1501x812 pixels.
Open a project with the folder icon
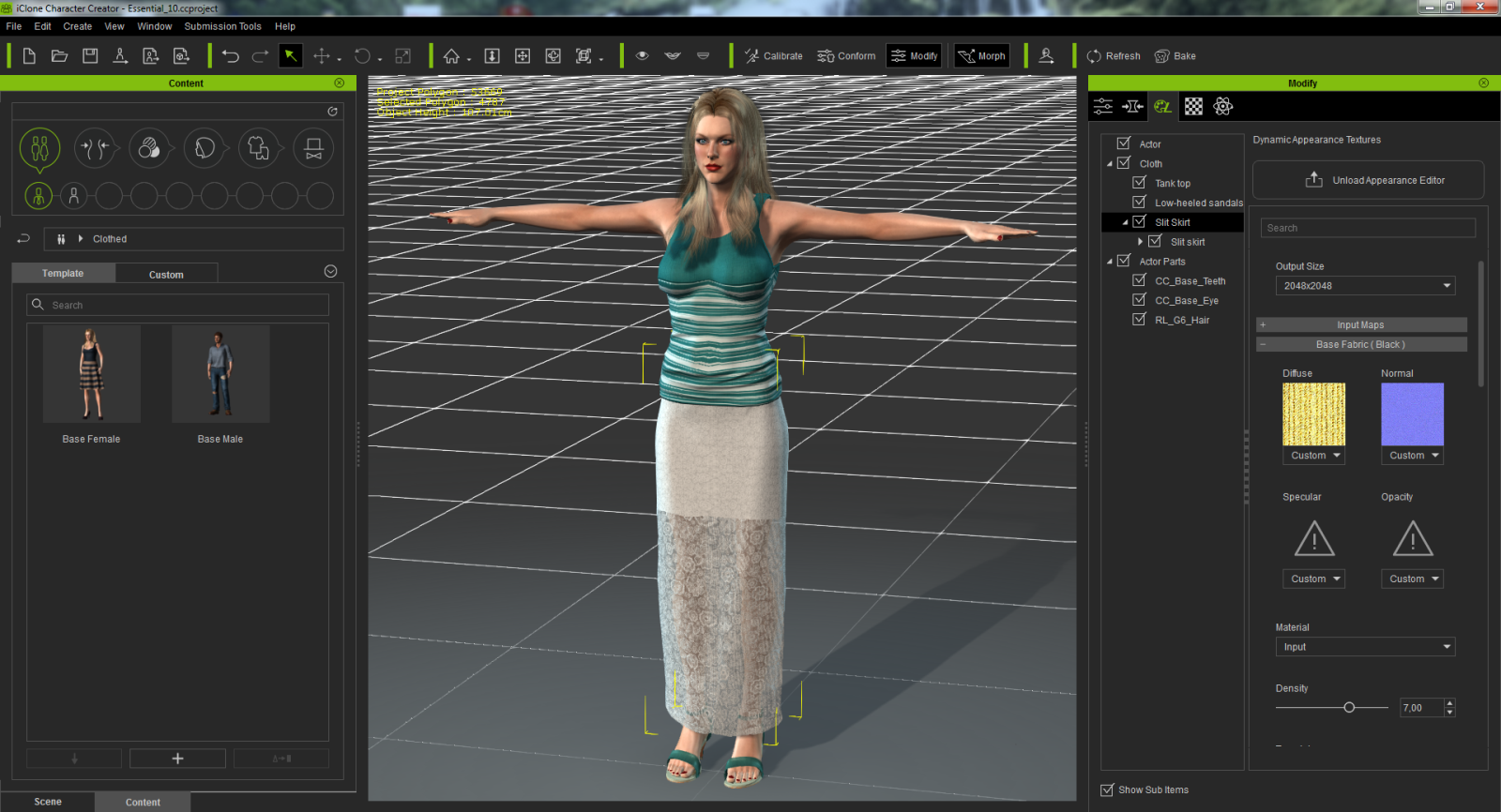tap(59, 56)
